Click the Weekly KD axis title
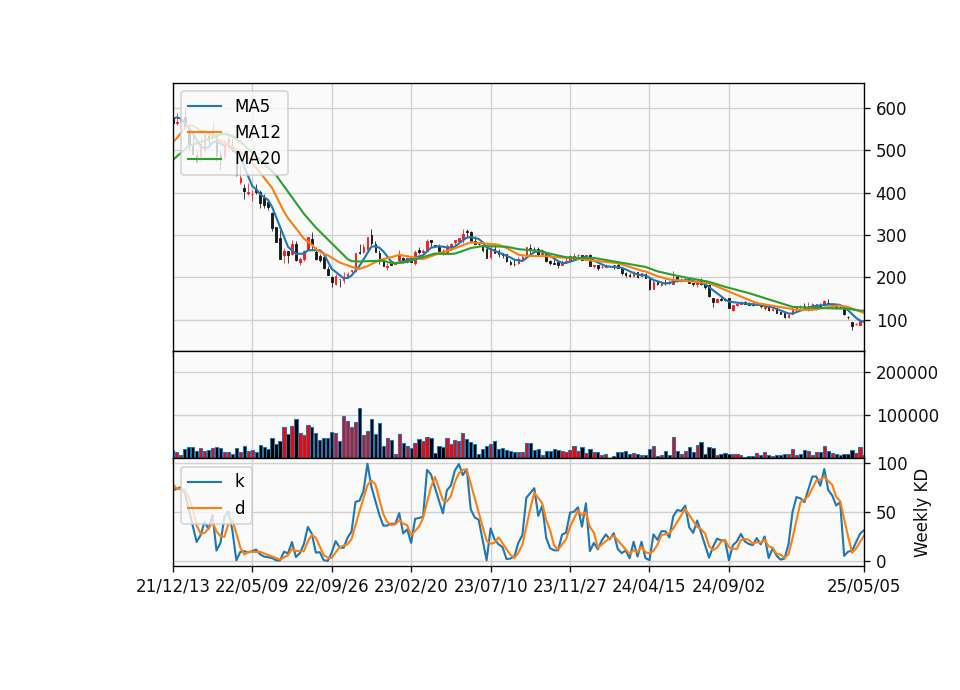 pos(921,513)
